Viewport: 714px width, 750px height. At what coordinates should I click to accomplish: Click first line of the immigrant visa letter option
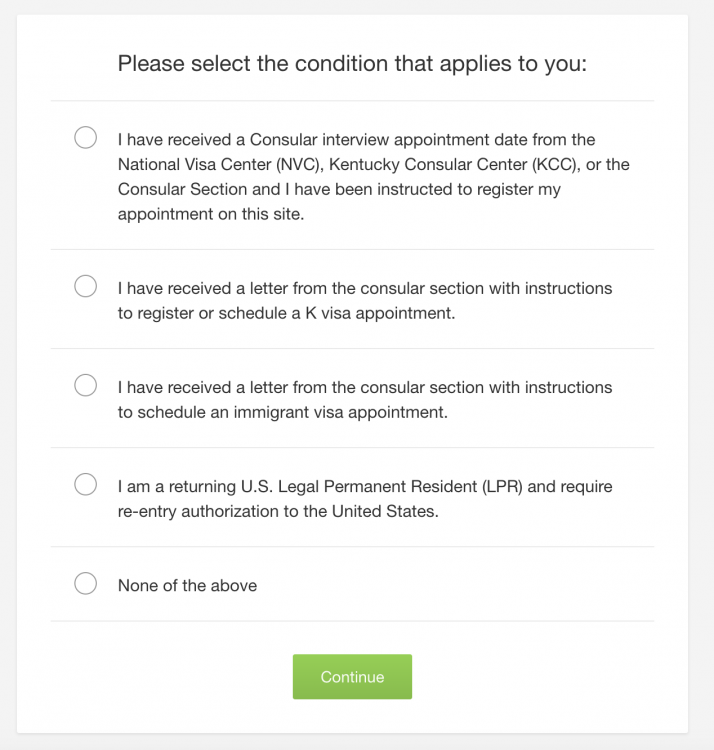pos(364,387)
